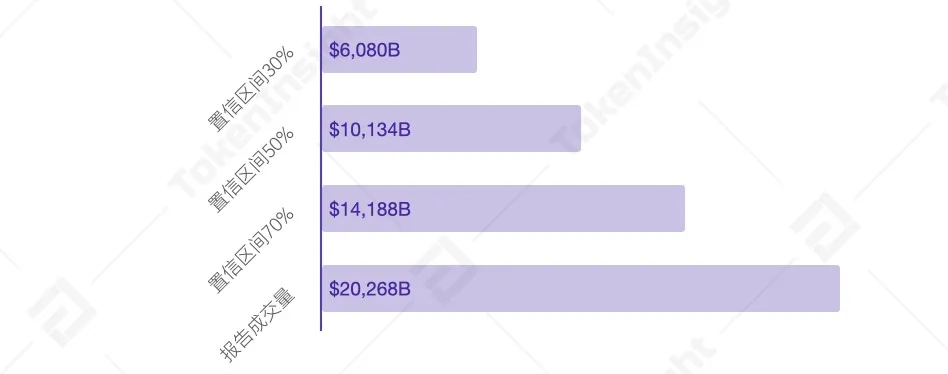Click the right end of the $14,188B bar
948x374 pixels.
click(682, 208)
